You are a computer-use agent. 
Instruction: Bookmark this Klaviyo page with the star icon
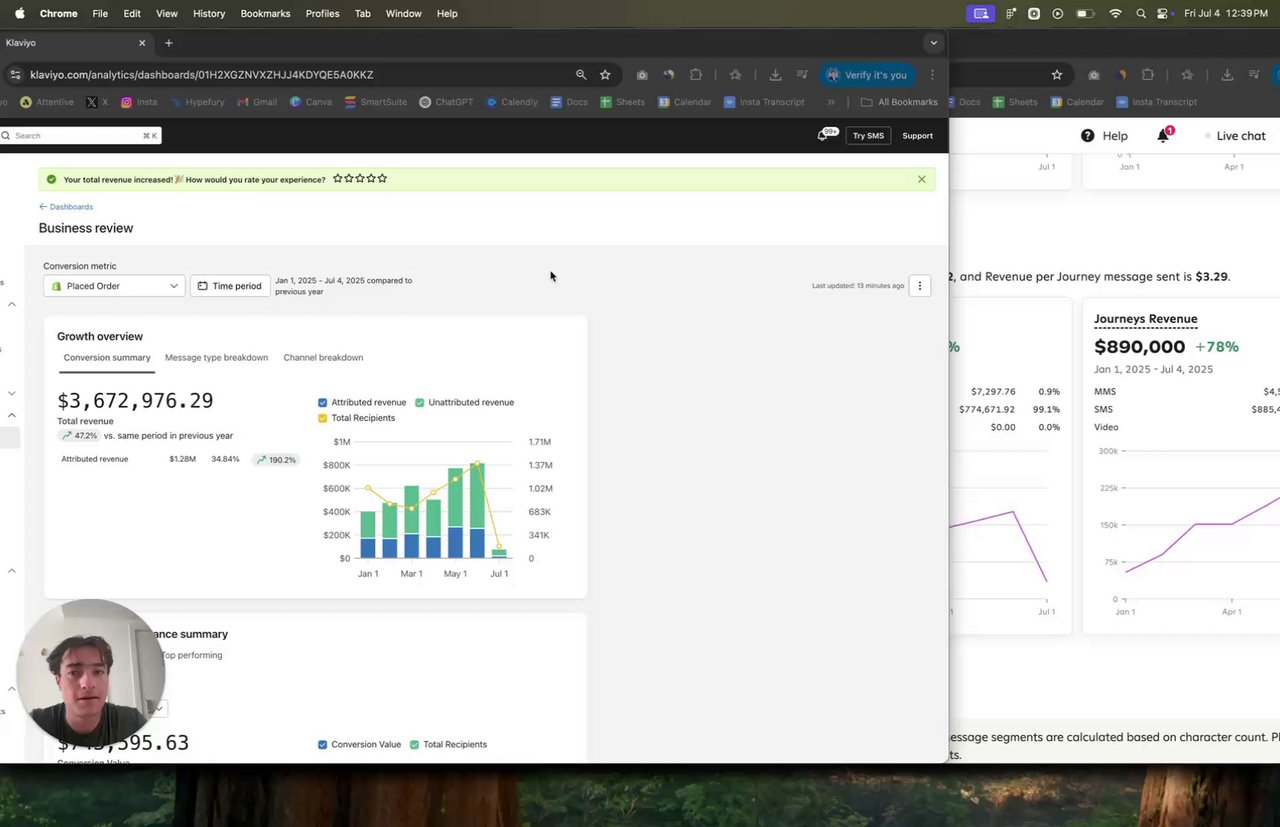coord(605,75)
